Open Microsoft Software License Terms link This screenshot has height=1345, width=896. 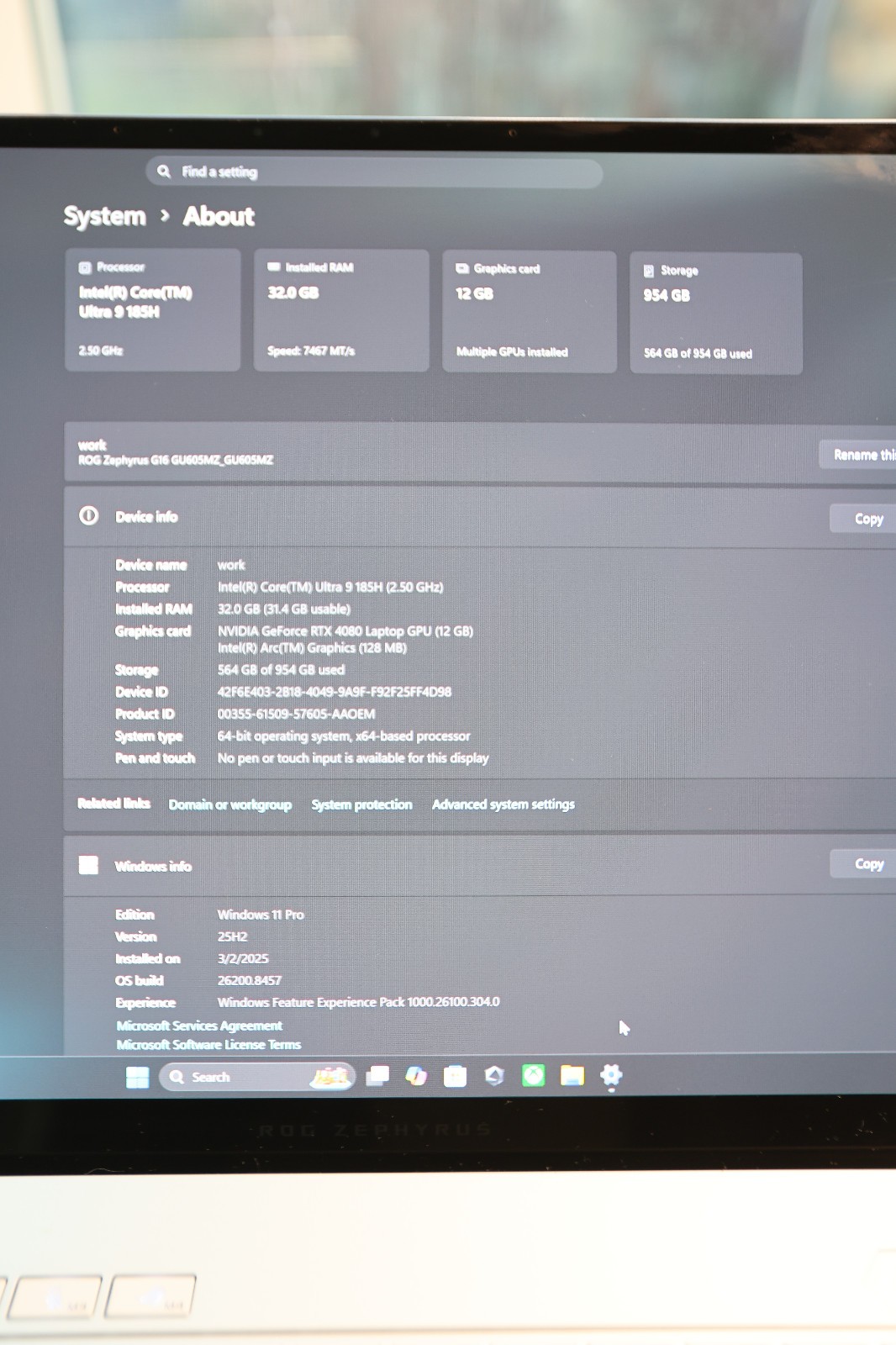(208, 1045)
